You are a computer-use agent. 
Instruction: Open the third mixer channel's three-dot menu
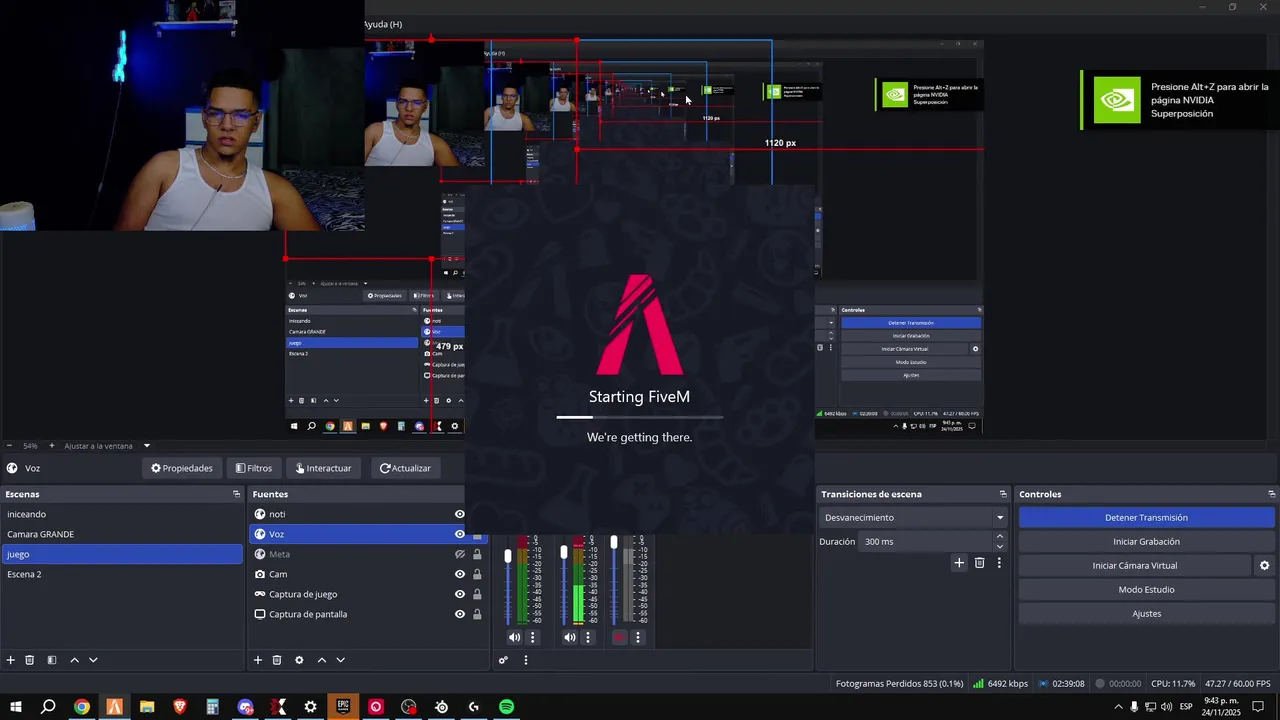[638, 637]
